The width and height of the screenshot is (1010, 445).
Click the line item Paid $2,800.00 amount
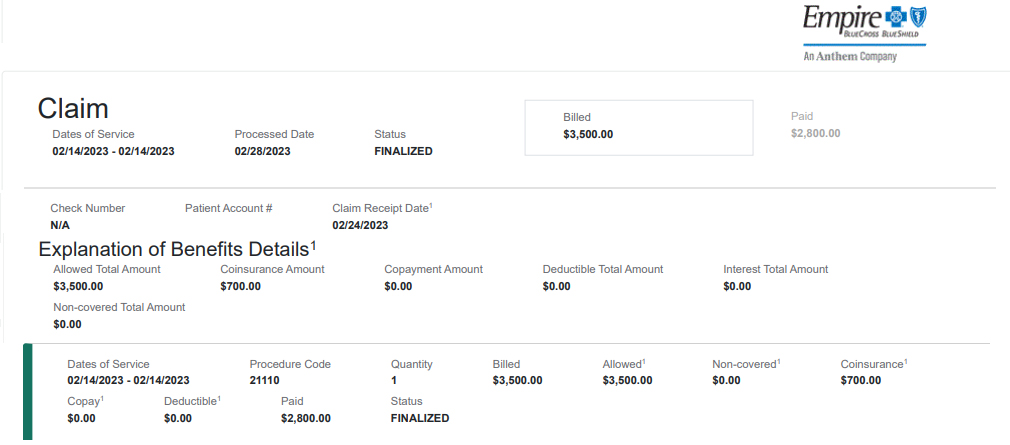pyautogui.click(x=305, y=418)
